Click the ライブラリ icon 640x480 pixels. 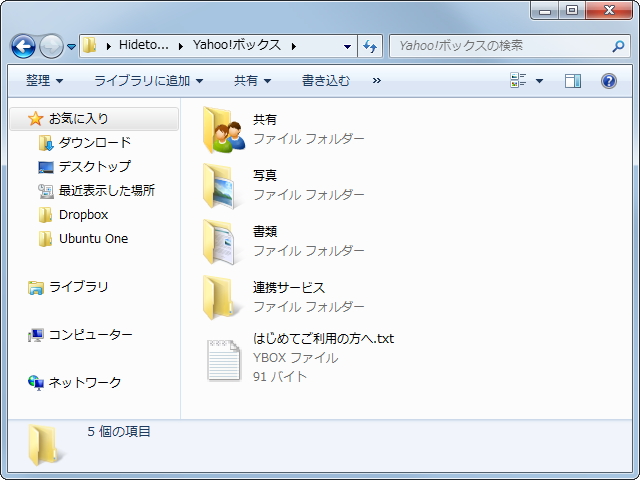[36, 287]
